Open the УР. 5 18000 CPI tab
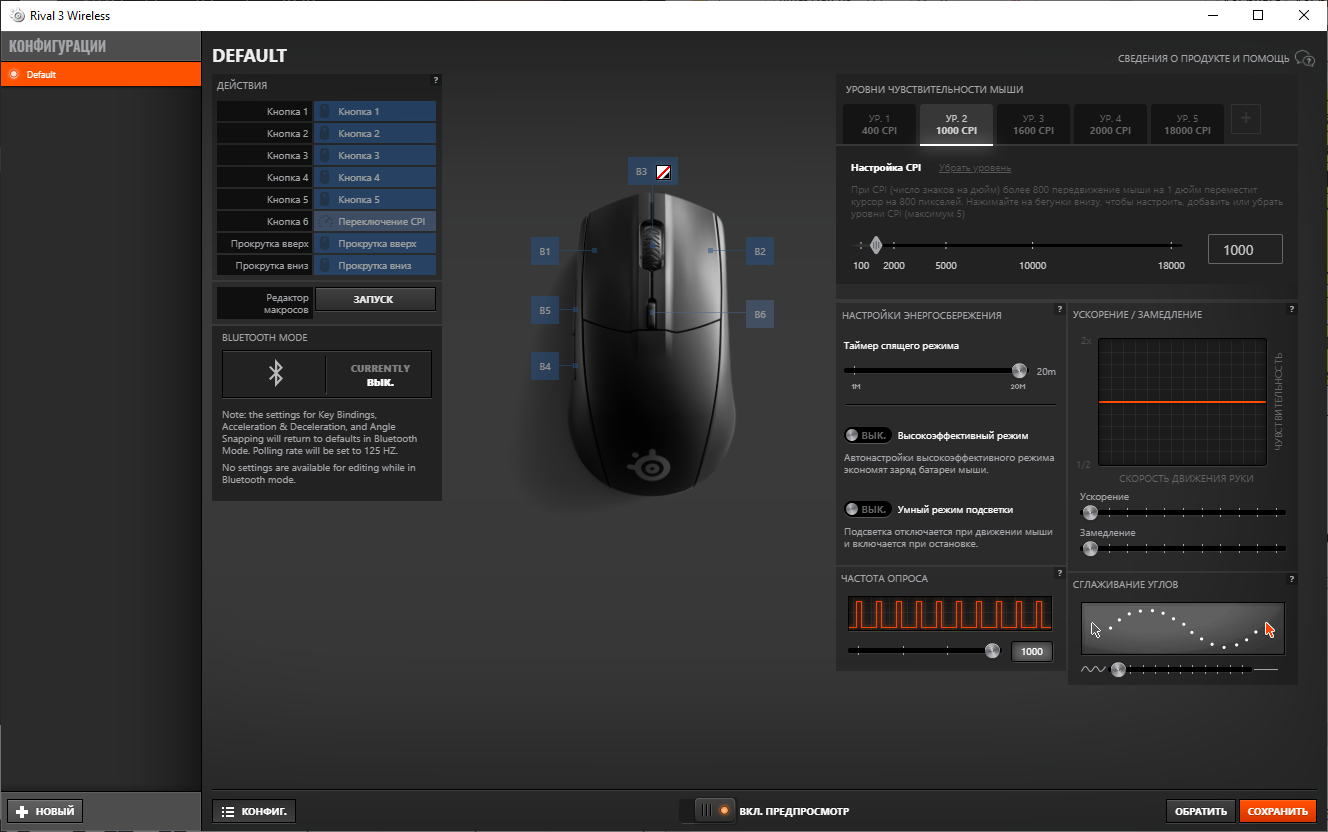This screenshot has height=832, width=1328. [1187, 124]
